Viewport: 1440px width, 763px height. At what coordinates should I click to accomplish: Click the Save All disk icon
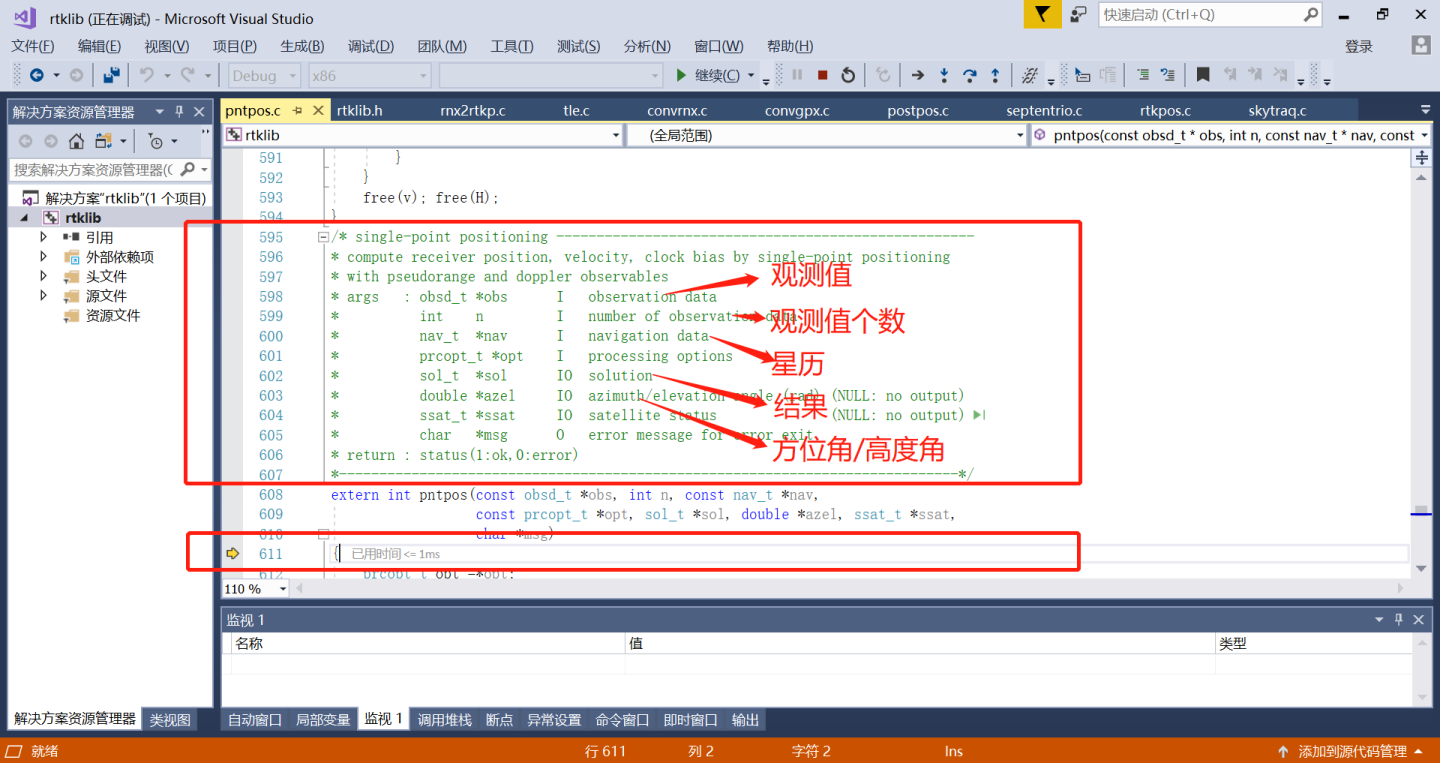pyautogui.click(x=111, y=75)
